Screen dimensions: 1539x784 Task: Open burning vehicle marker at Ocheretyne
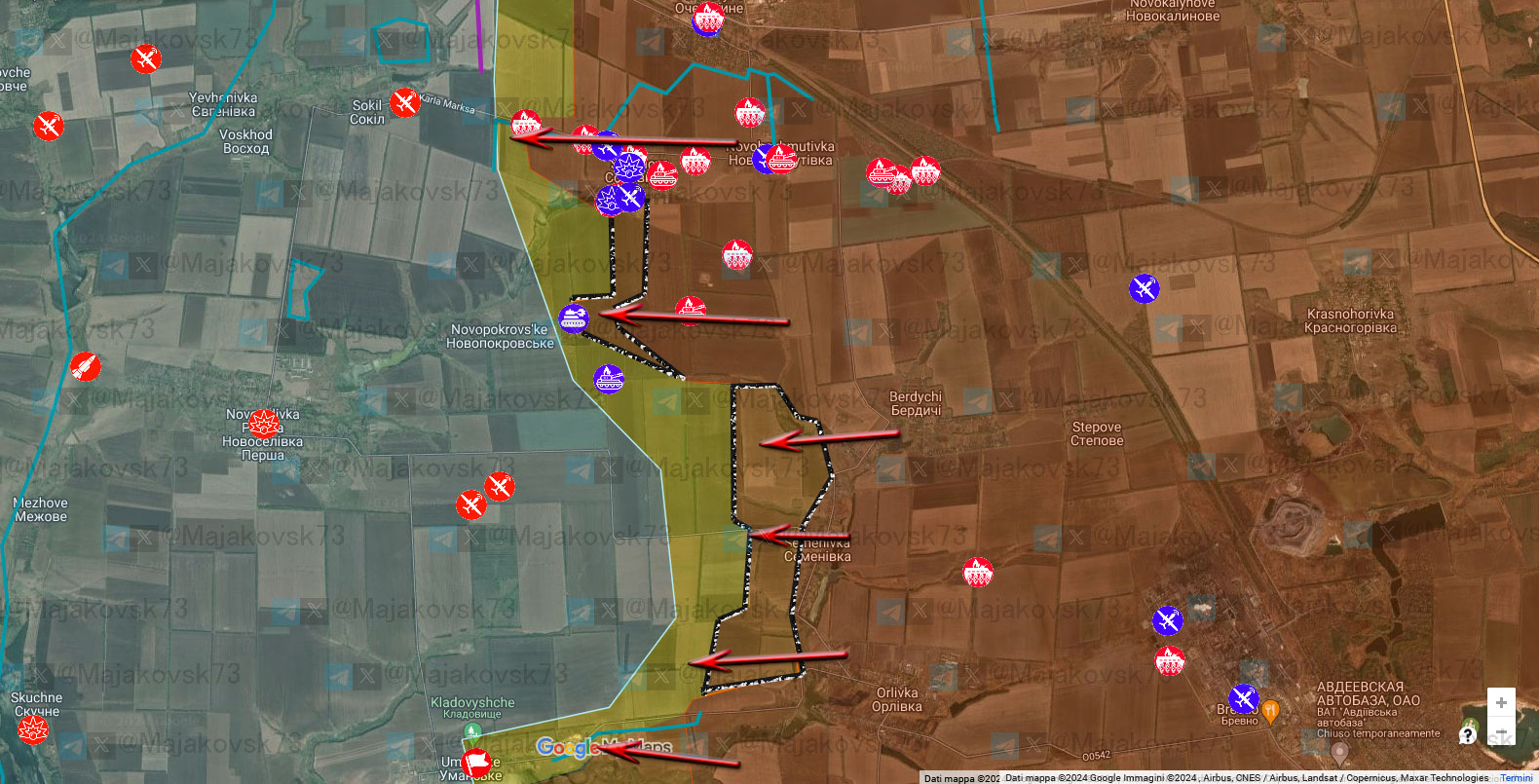point(708,19)
